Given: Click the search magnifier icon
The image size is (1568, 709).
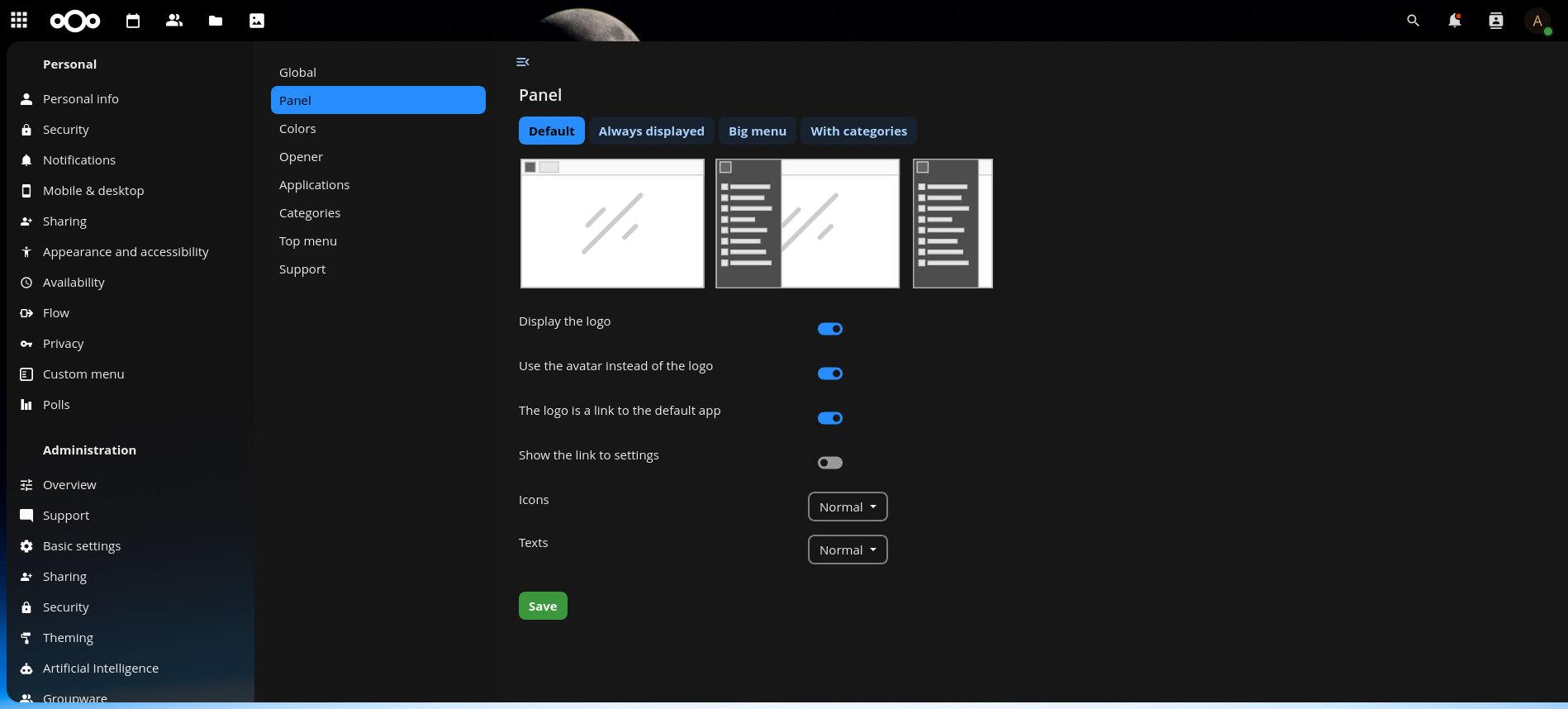Looking at the screenshot, I should point(1413,21).
